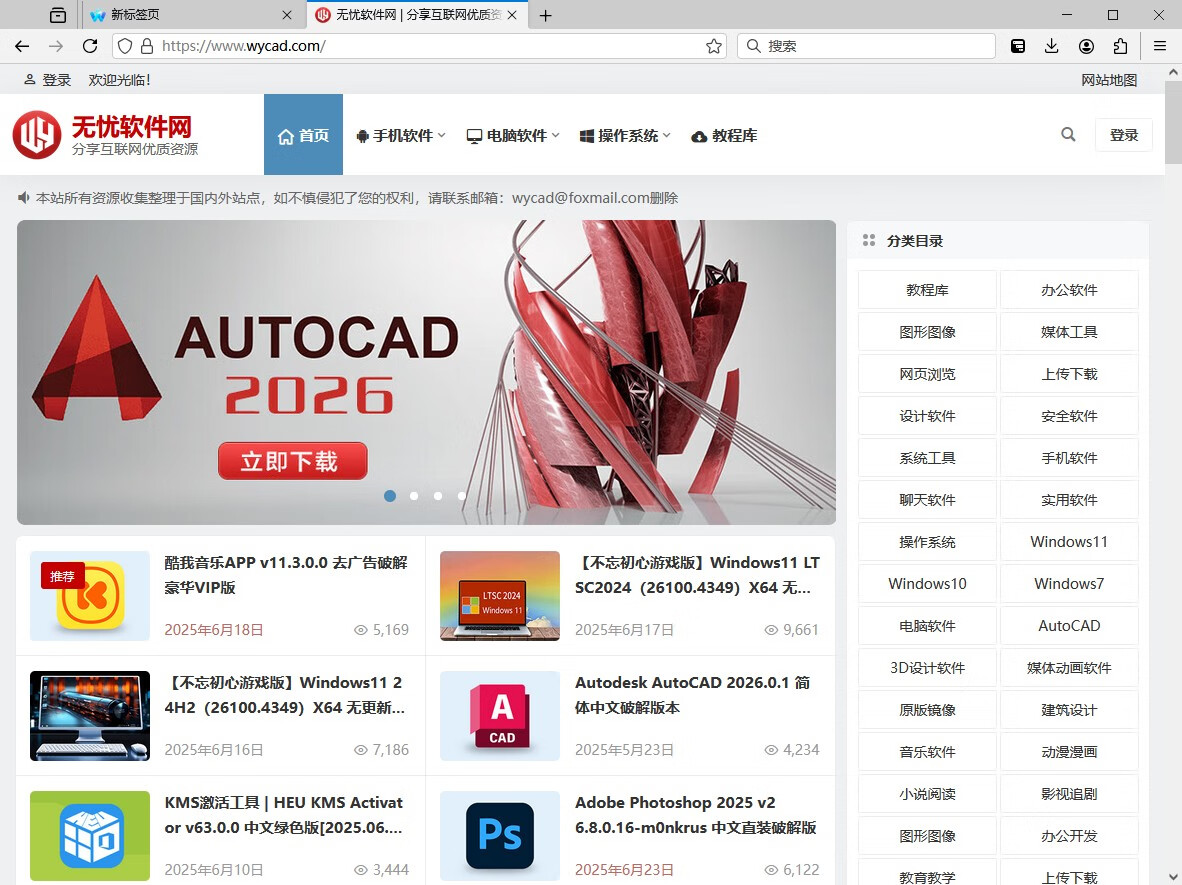Image resolution: width=1182 pixels, height=885 pixels.
Task: Click the 无忧软件网 red logo icon
Action: (x=36, y=133)
